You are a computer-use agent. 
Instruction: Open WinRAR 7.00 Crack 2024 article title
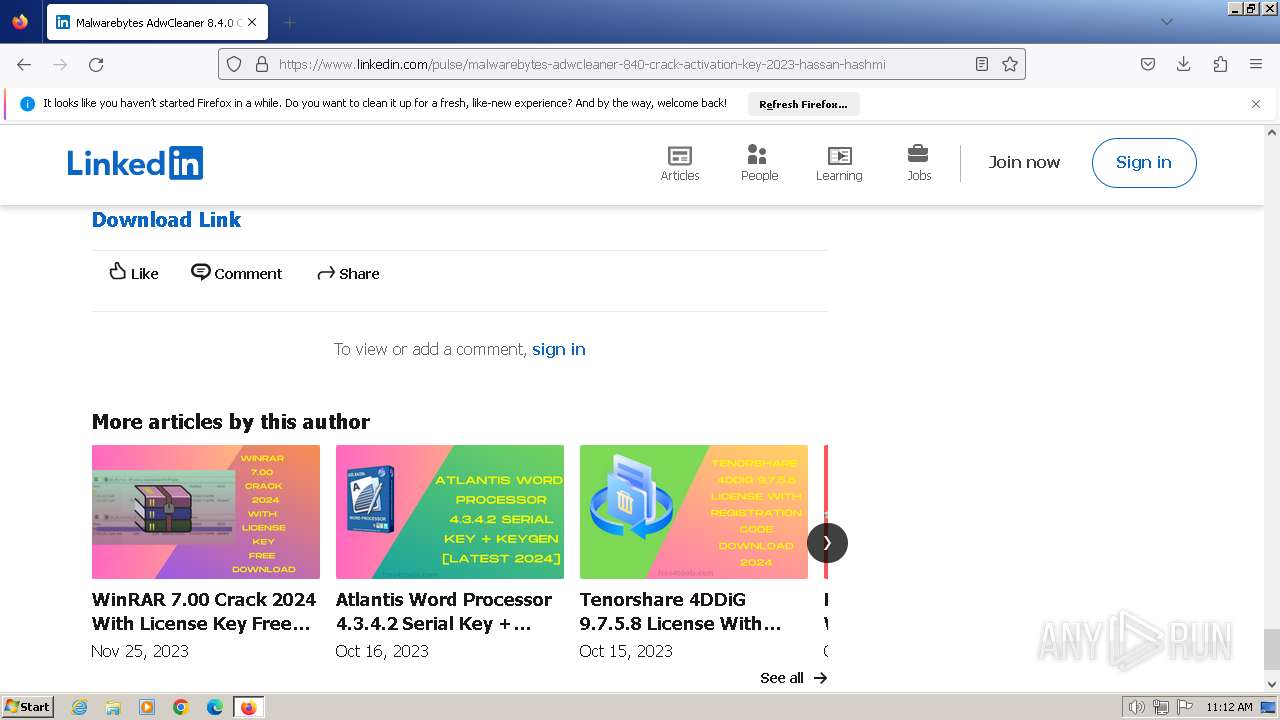tap(204, 611)
